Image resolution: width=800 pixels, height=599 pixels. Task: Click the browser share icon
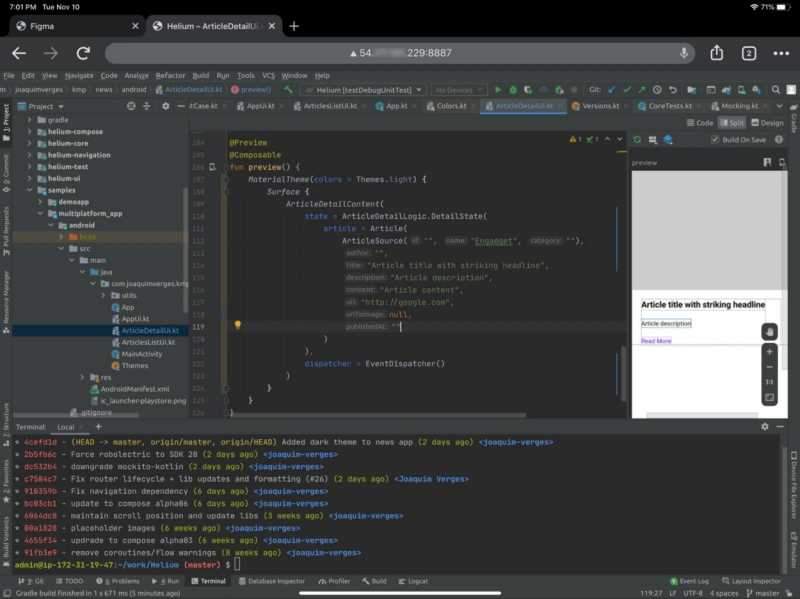coord(717,53)
